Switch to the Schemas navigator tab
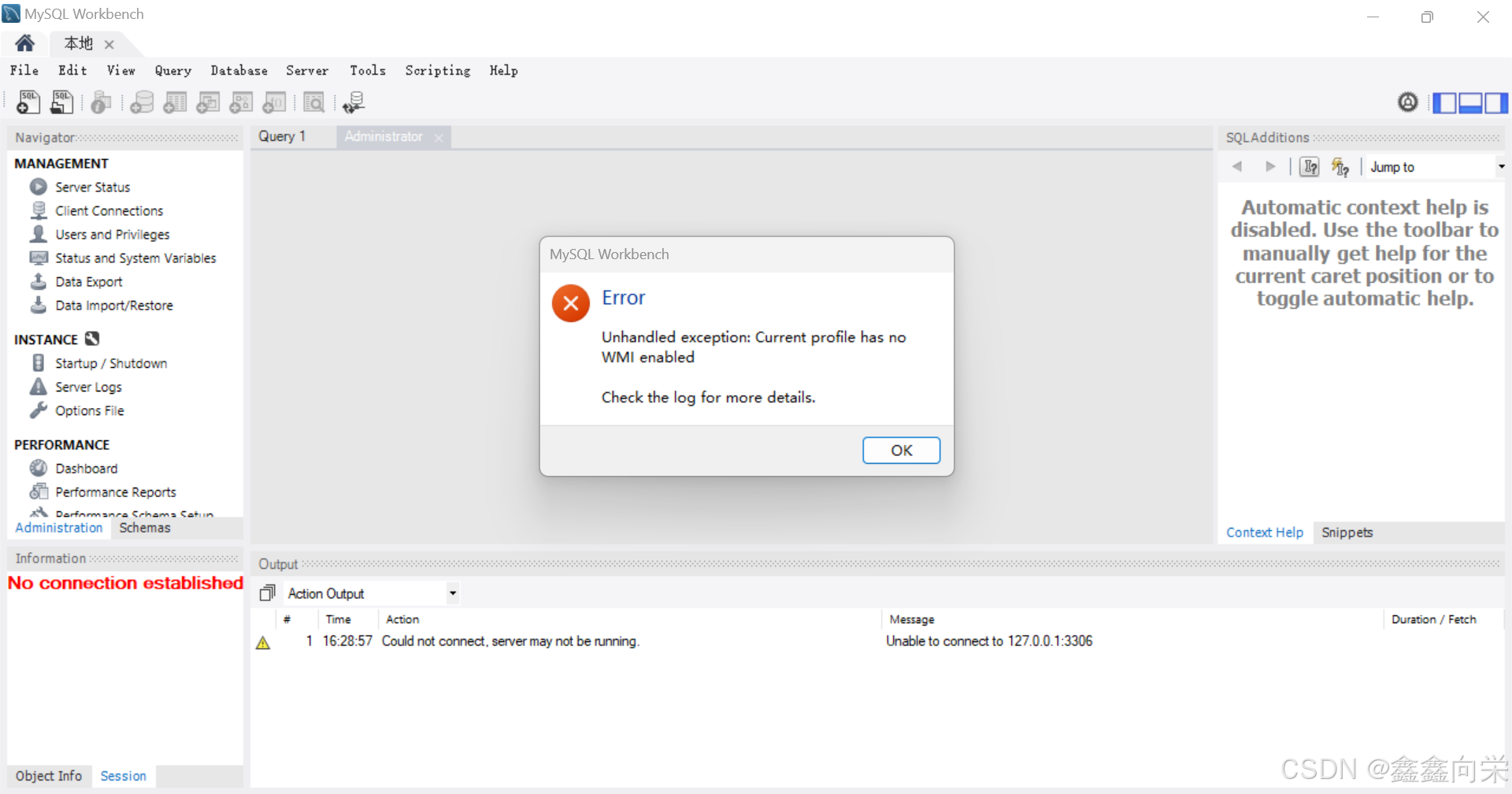1512x794 pixels. (145, 528)
